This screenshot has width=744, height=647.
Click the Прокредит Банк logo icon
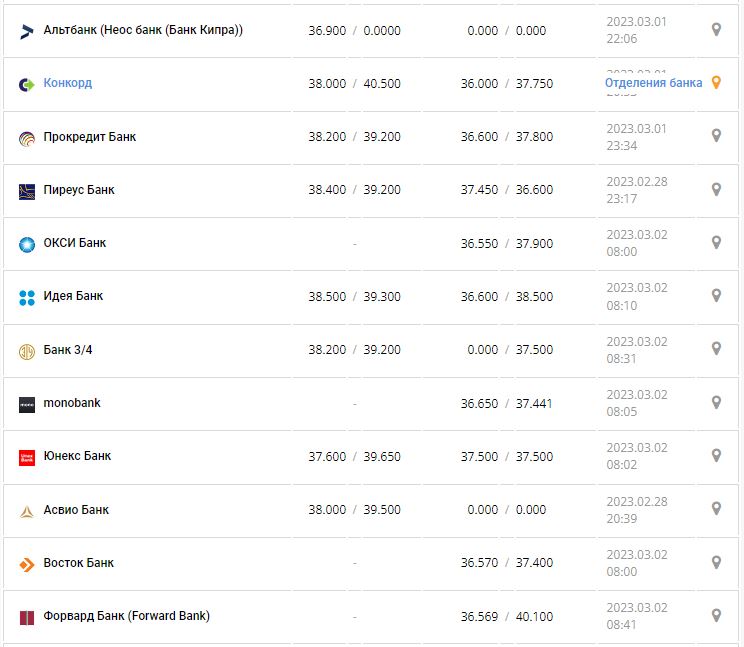coord(27,138)
